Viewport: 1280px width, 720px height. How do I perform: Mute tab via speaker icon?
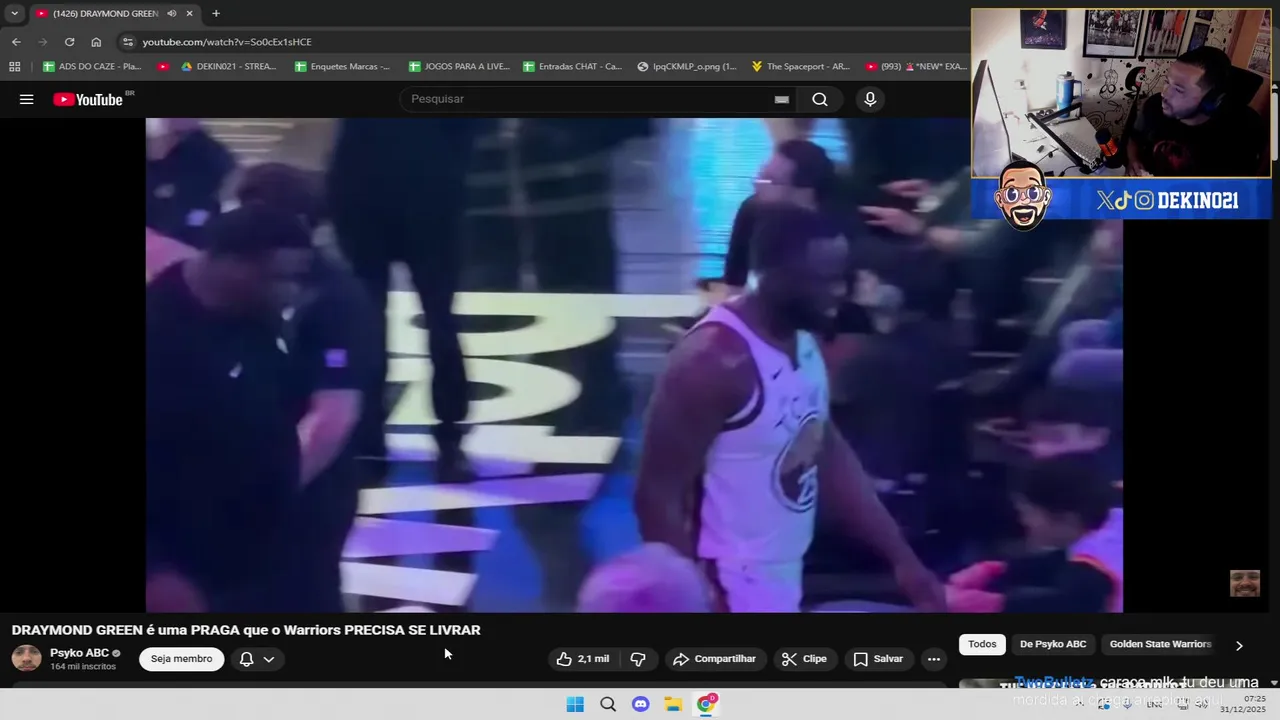[x=172, y=13]
